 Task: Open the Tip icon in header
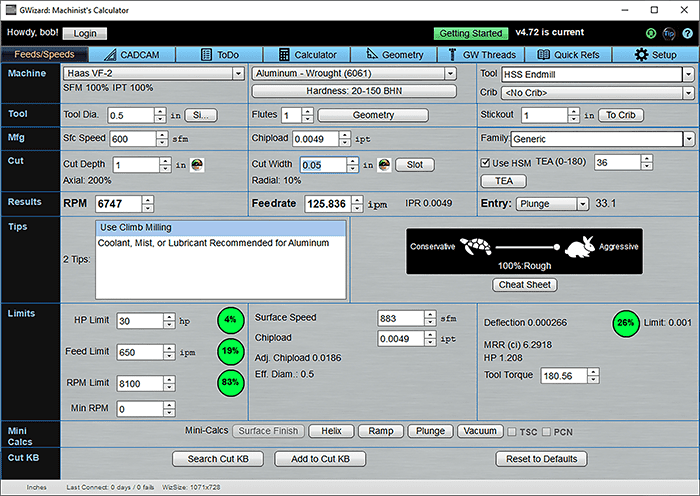(x=669, y=33)
